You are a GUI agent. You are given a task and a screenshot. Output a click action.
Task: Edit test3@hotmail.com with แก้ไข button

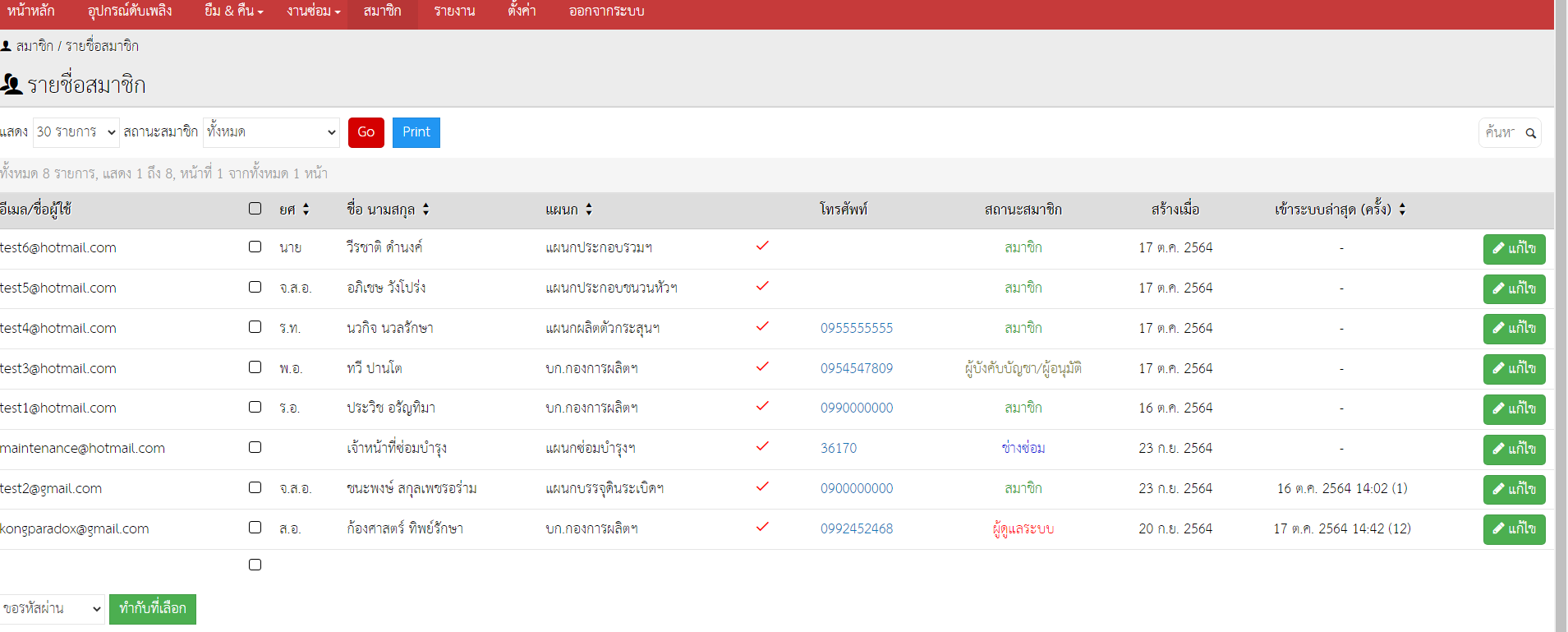click(1514, 369)
